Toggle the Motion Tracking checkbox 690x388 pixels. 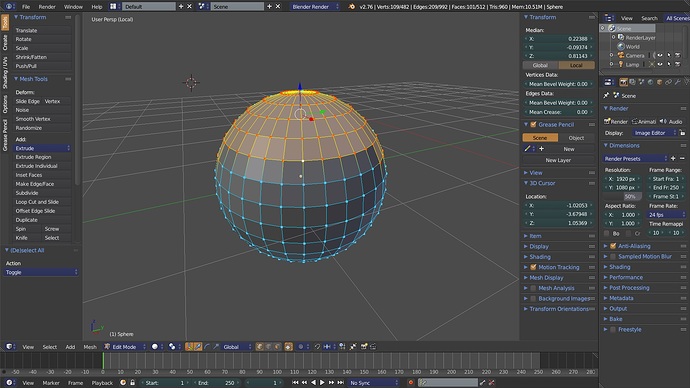[533, 267]
